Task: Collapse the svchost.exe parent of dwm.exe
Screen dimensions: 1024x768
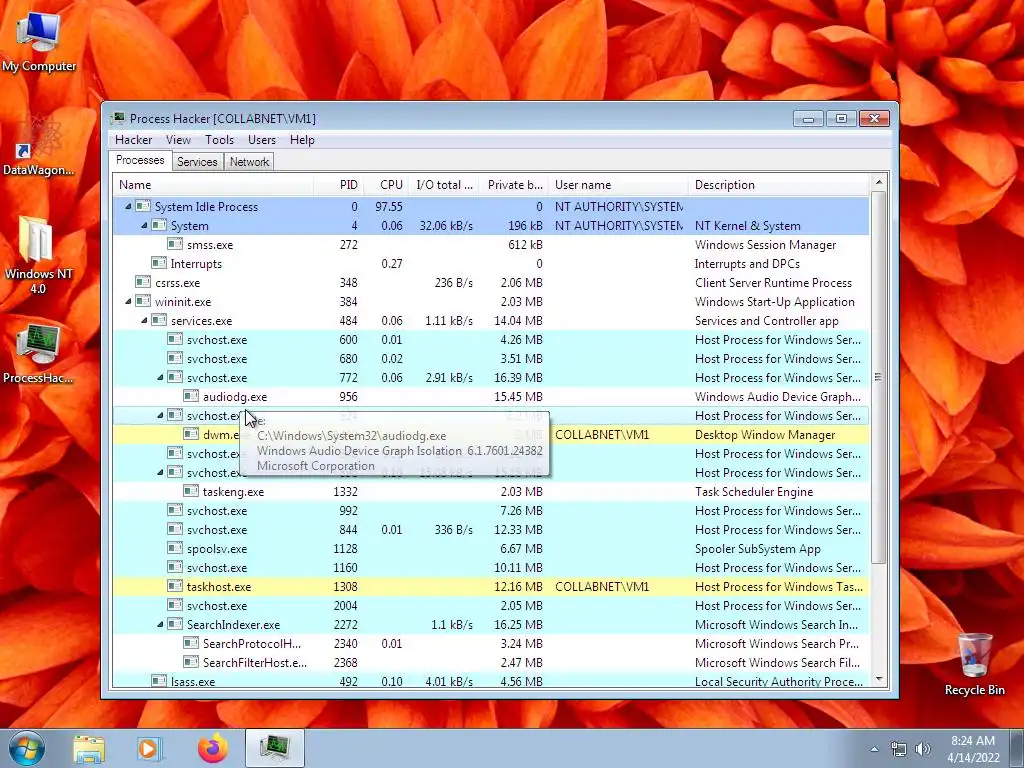Action: 160,415
